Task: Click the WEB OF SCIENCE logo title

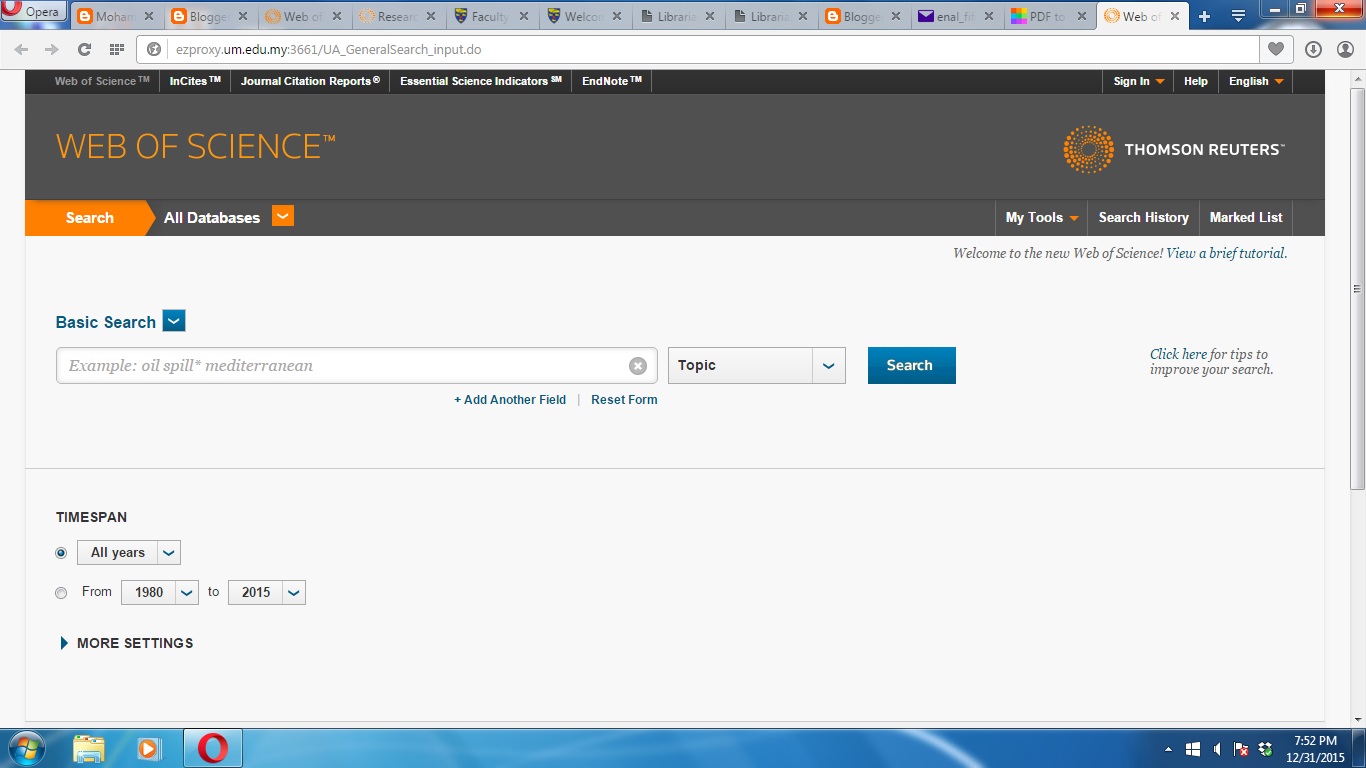Action: pyautogui.click(x=196, y=147)
